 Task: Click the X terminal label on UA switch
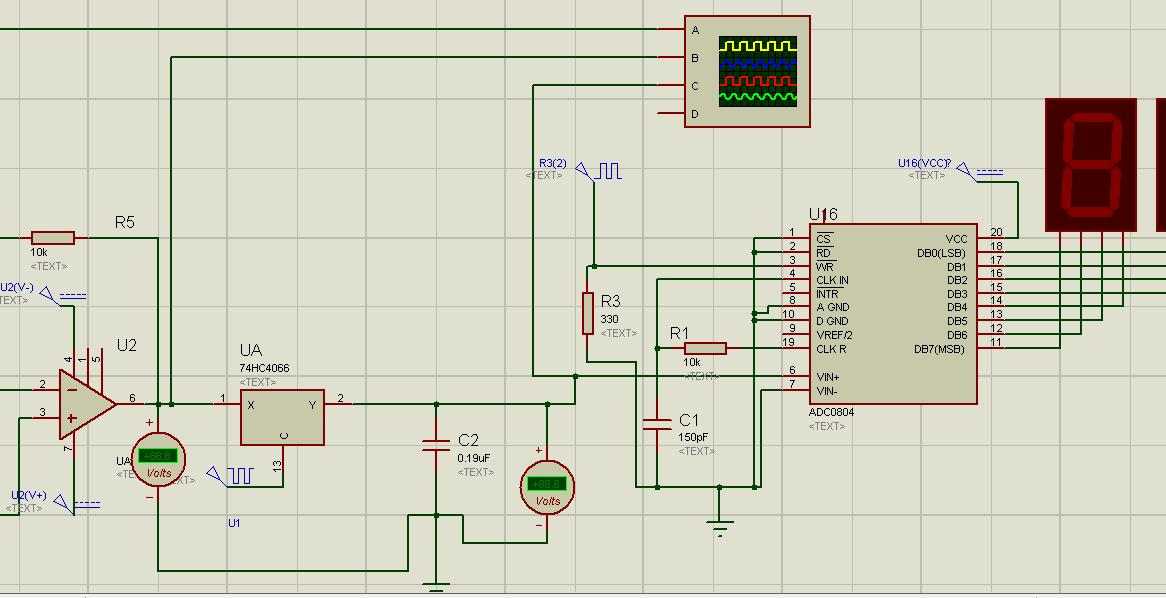(251, 405)
